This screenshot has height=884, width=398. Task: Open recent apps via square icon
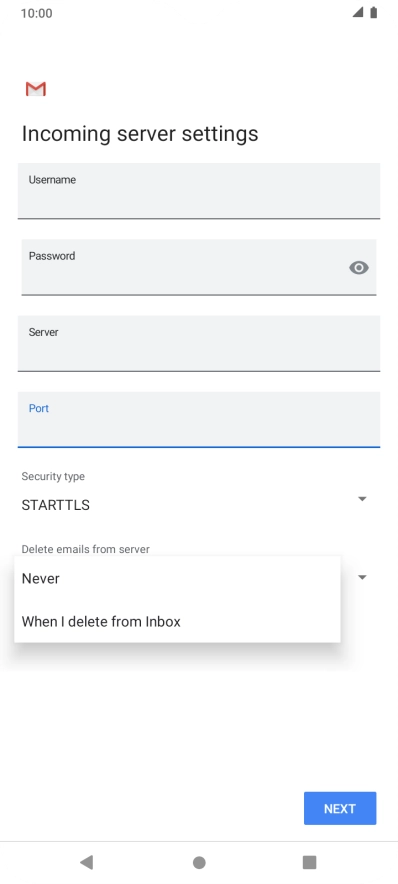[309, 862]
